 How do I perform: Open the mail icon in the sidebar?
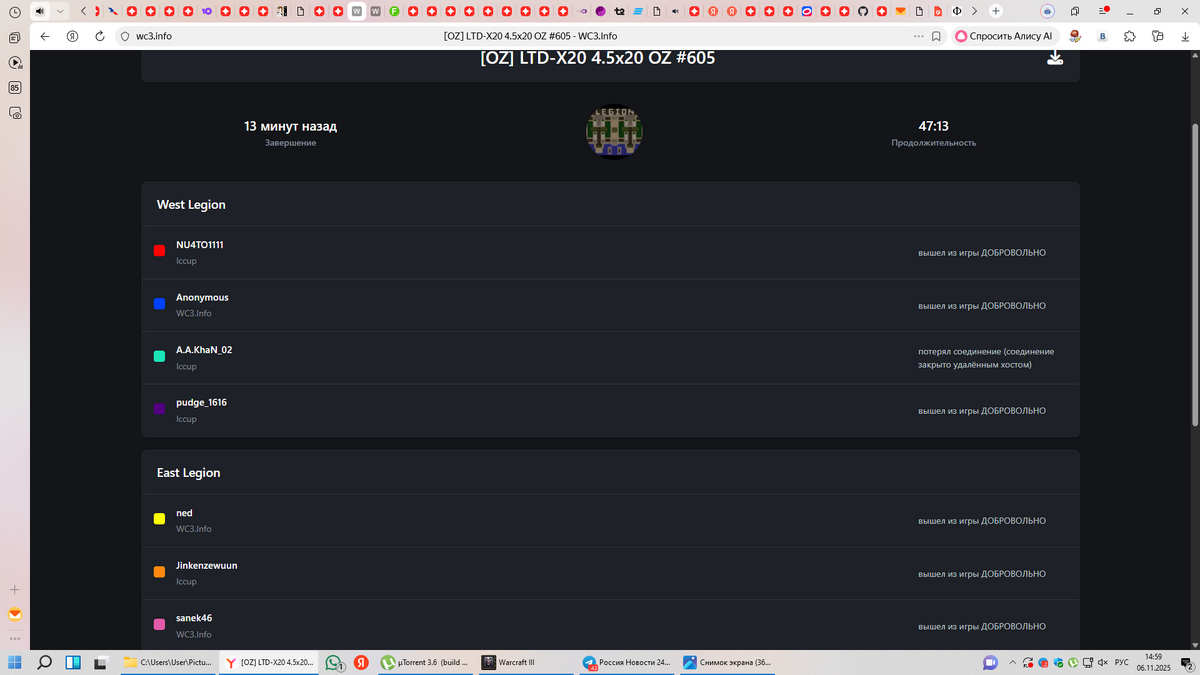[15, 614]
